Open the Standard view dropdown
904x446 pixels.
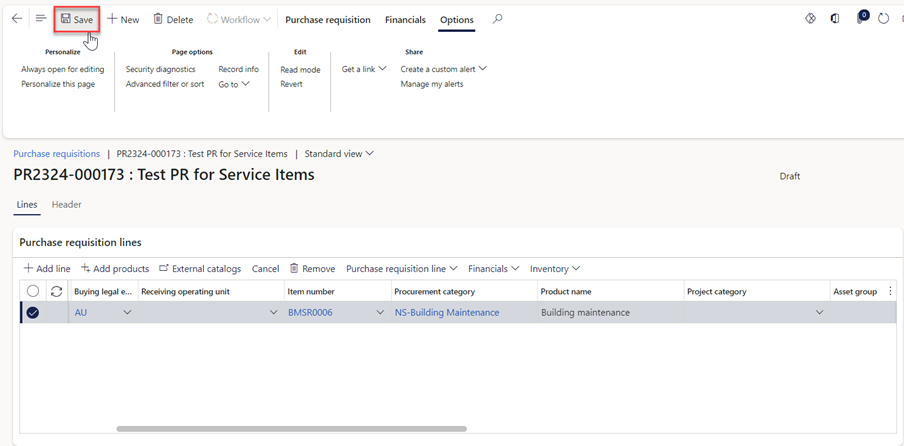coord(339,154)
